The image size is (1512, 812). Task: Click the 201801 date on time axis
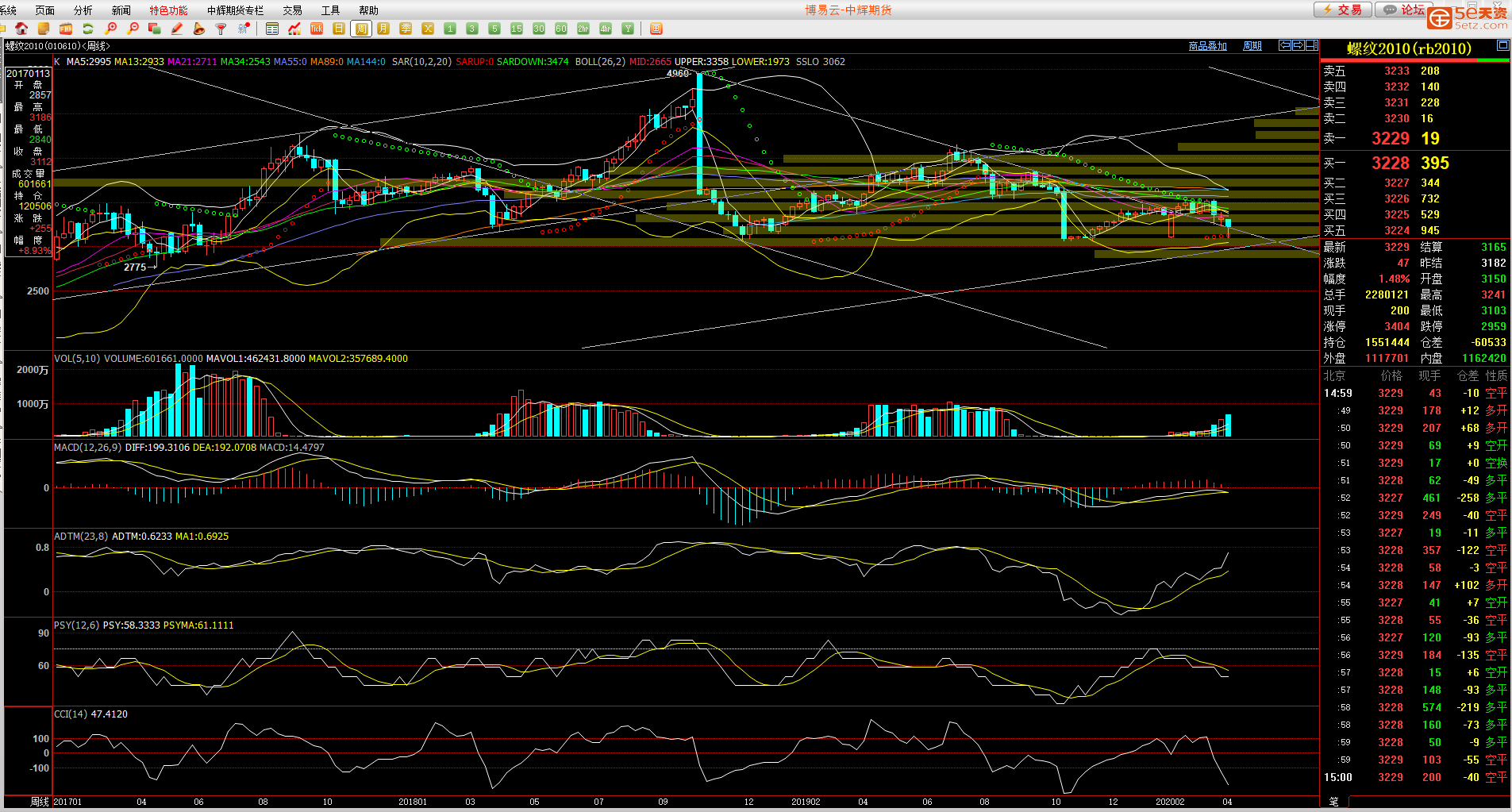pyautogui.click(x=413, y=802)
